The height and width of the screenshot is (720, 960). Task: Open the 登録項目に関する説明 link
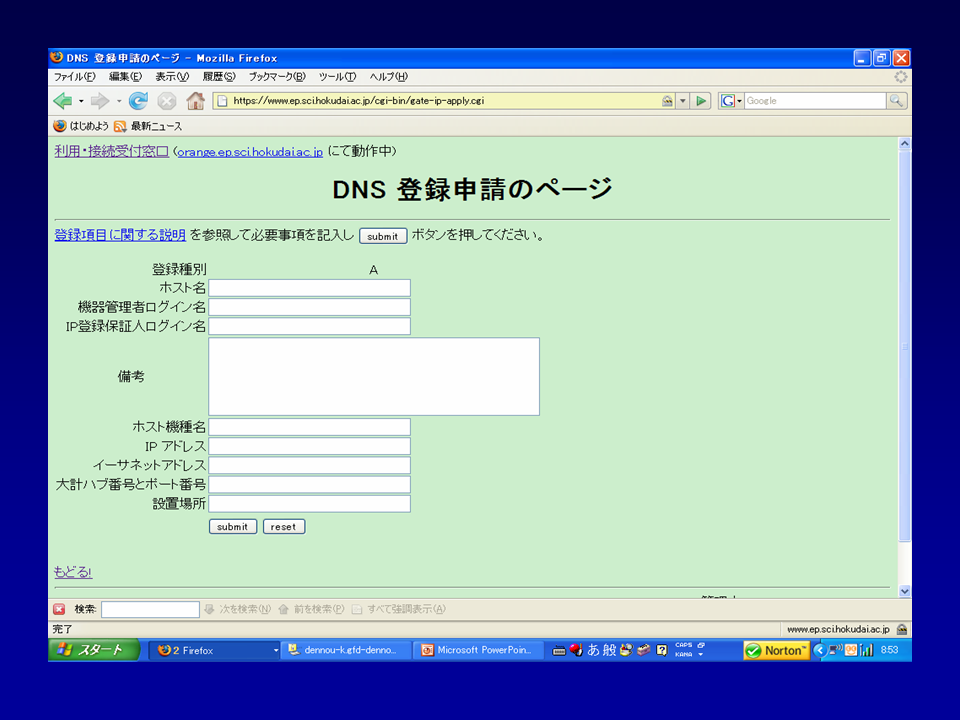click(120, 235)
